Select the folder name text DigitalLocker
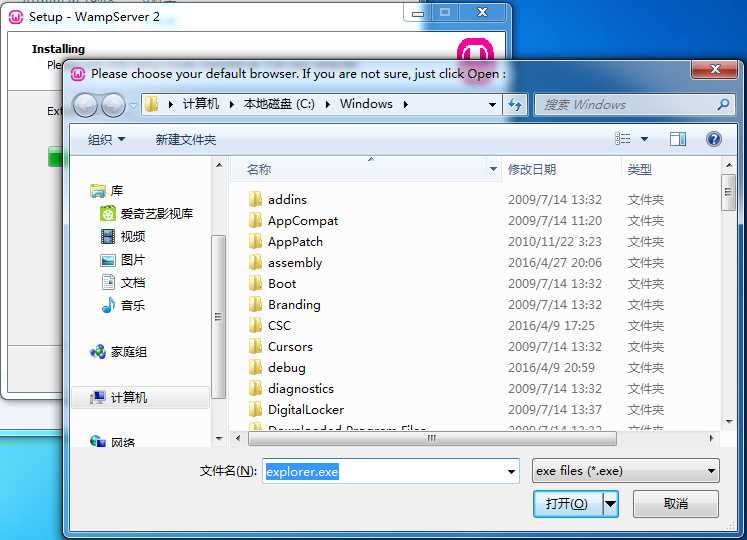Image resolution: width=747 pixels, height=540 pixels. (306, 409)
